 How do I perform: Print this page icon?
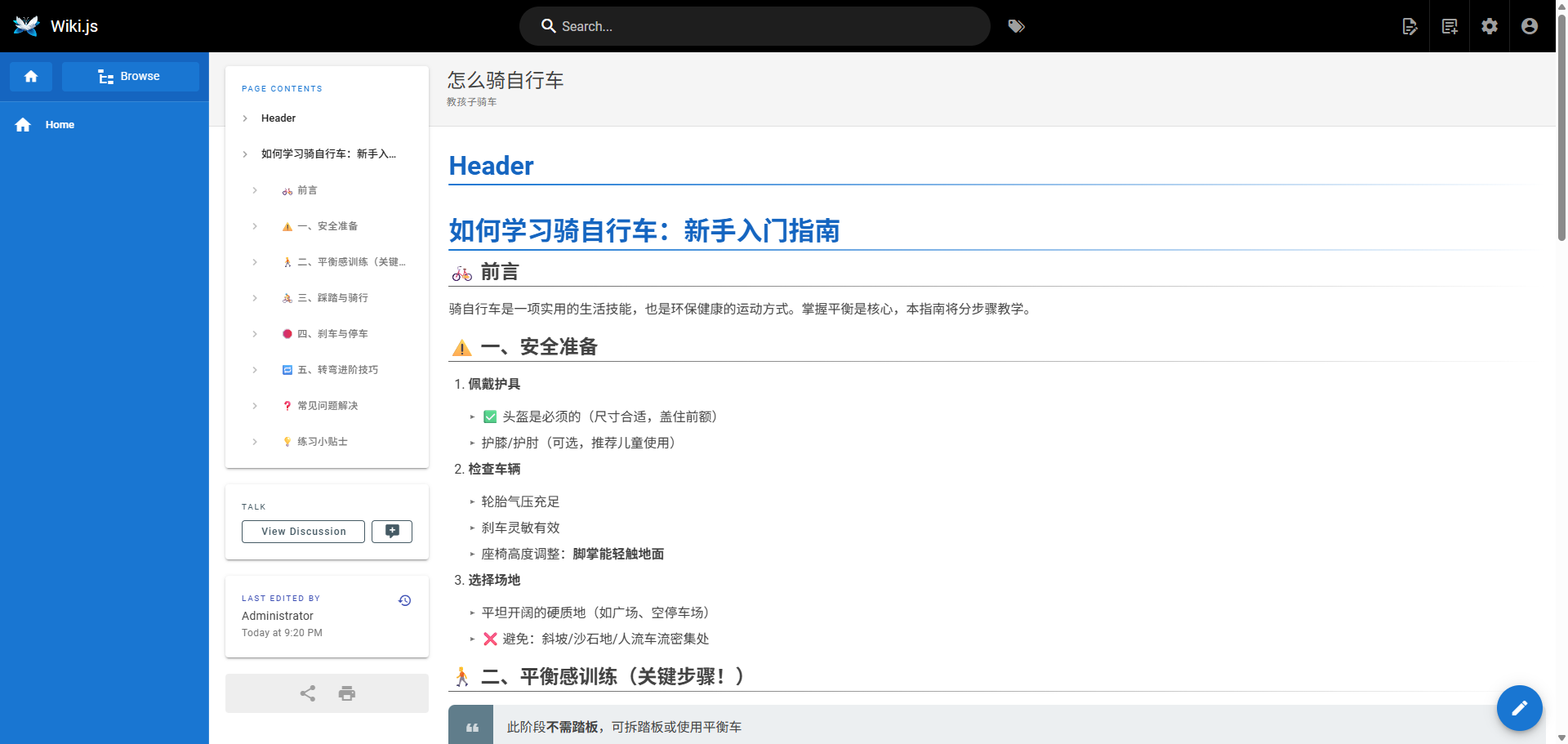pyautogui.click(x=347, y=693)
